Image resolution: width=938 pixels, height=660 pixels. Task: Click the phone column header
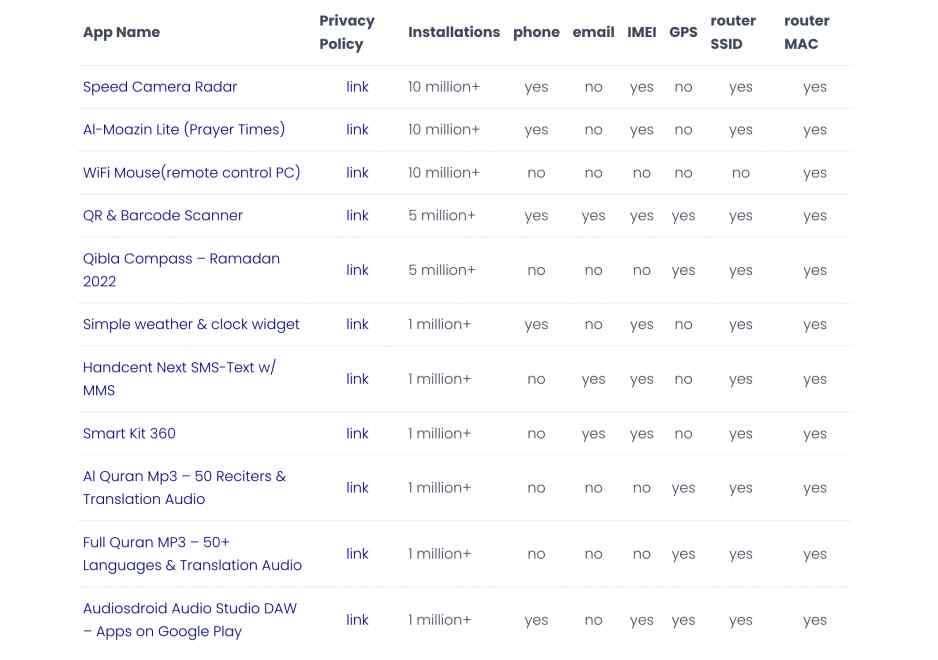point(537,32)
